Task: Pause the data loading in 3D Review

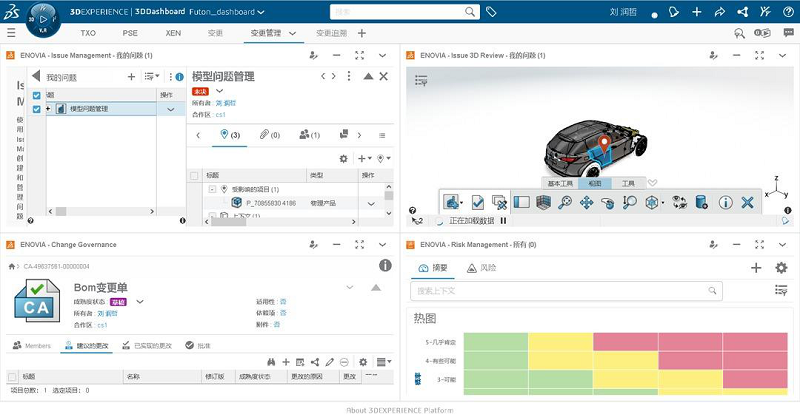Action: click(503, 221)
